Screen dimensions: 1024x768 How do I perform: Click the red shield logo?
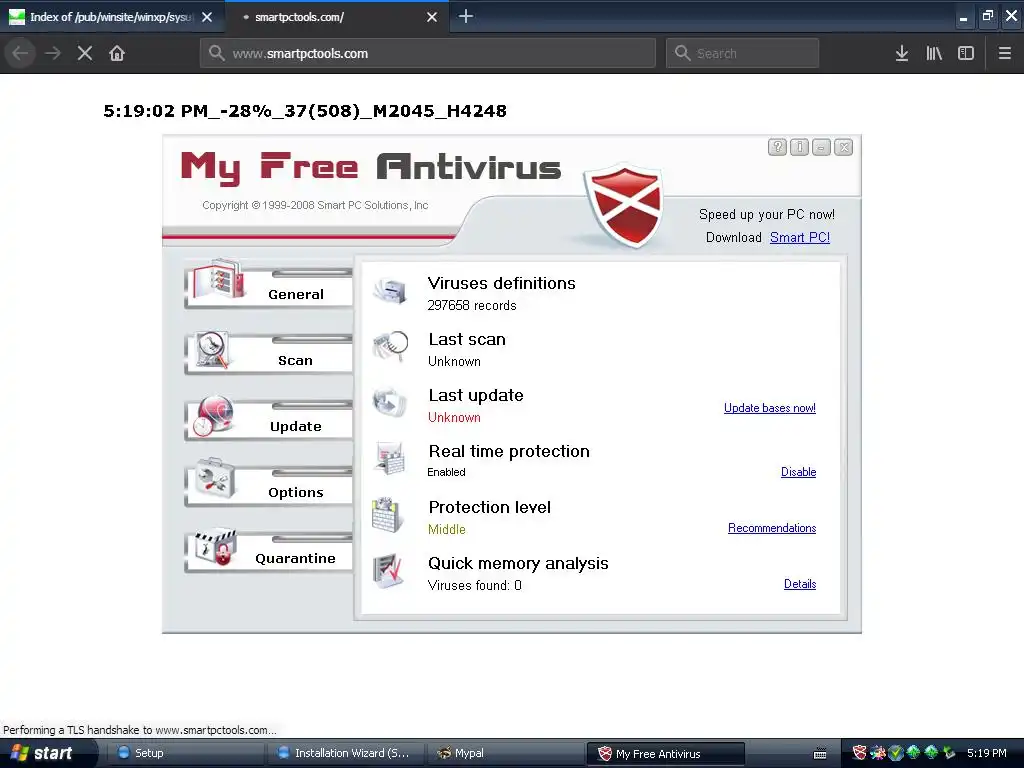626,205
